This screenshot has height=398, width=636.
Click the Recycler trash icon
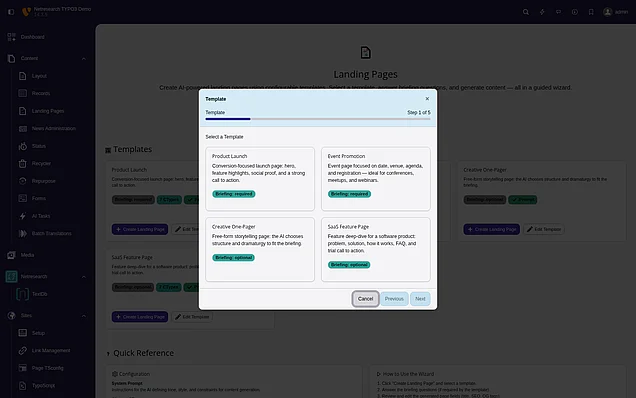(x=23, y=164)
